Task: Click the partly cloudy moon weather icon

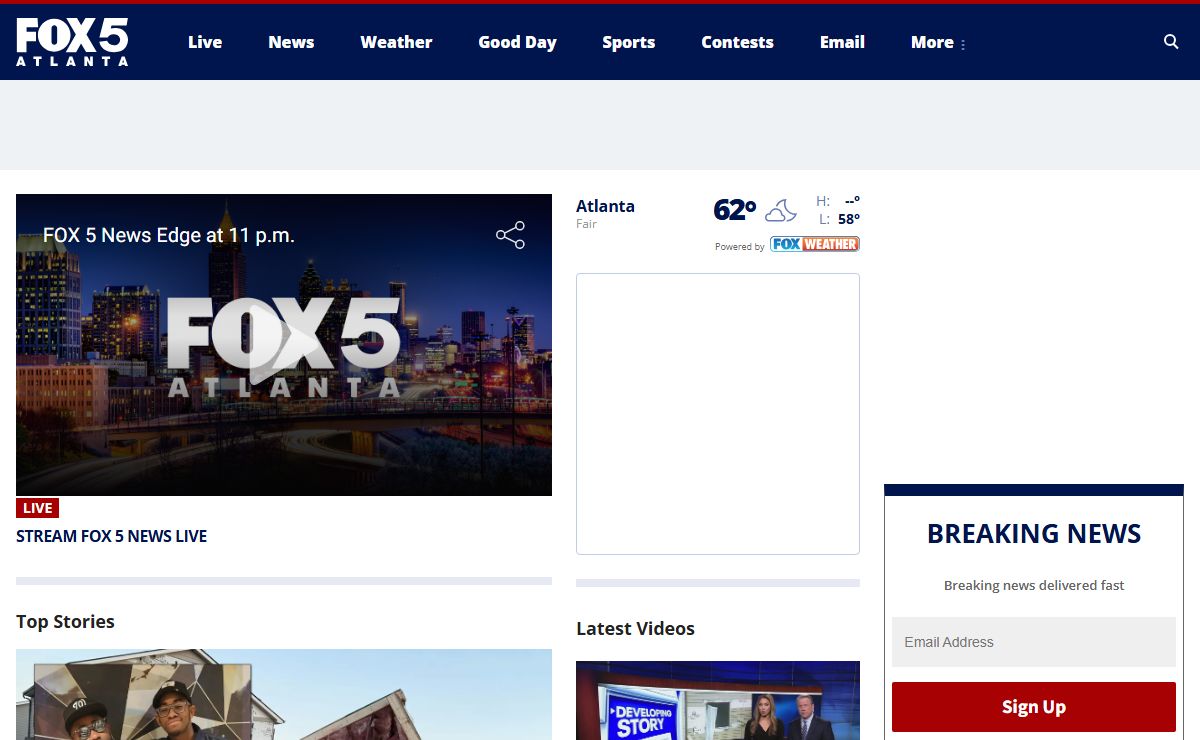Action: (781, 211)
